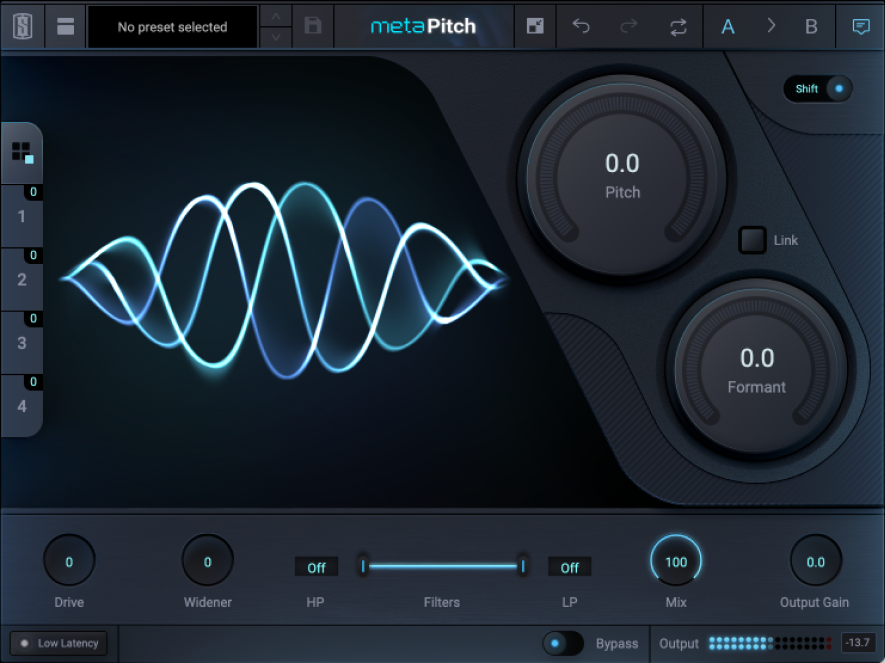Select voice tab 3

pos(21,343)
